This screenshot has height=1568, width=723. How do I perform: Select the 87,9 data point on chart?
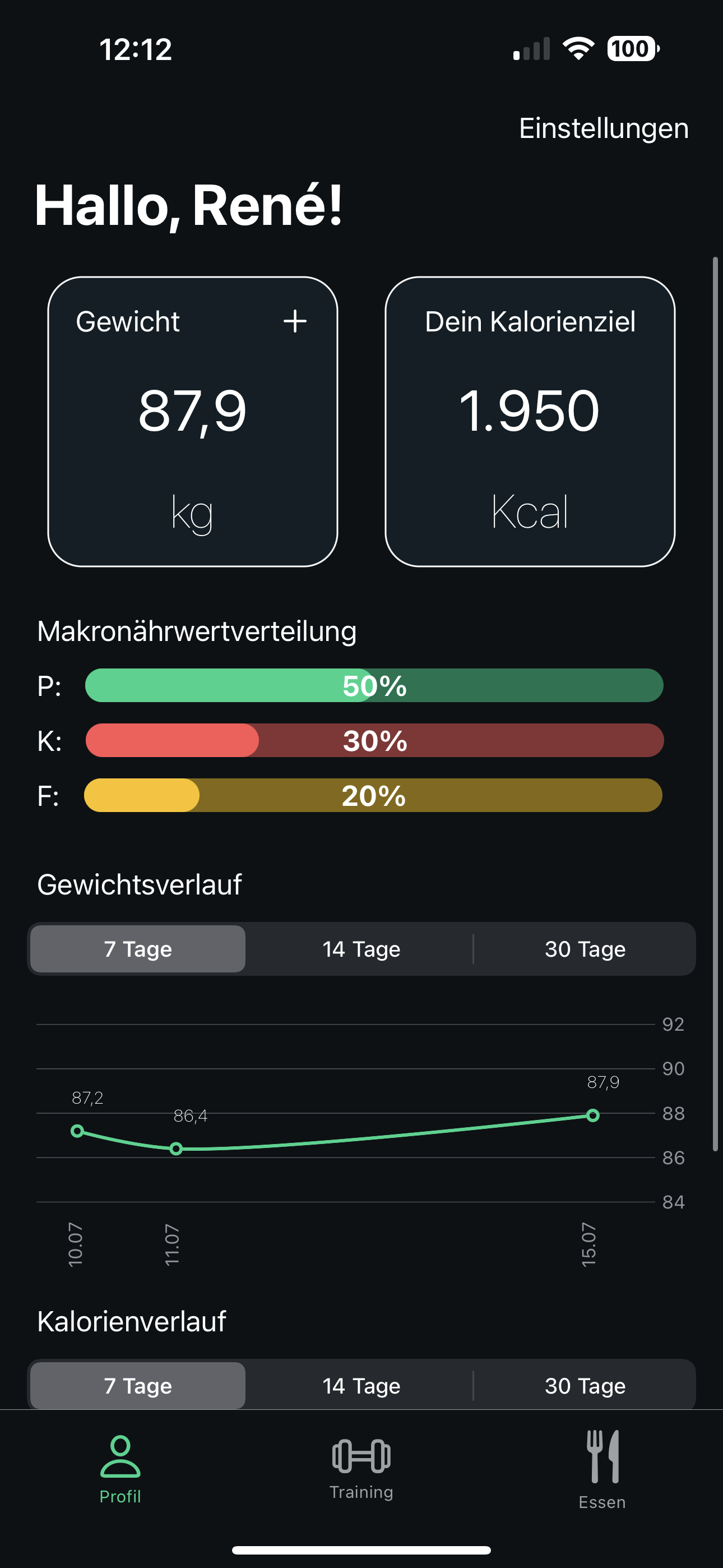click(x=593, y=1115)
